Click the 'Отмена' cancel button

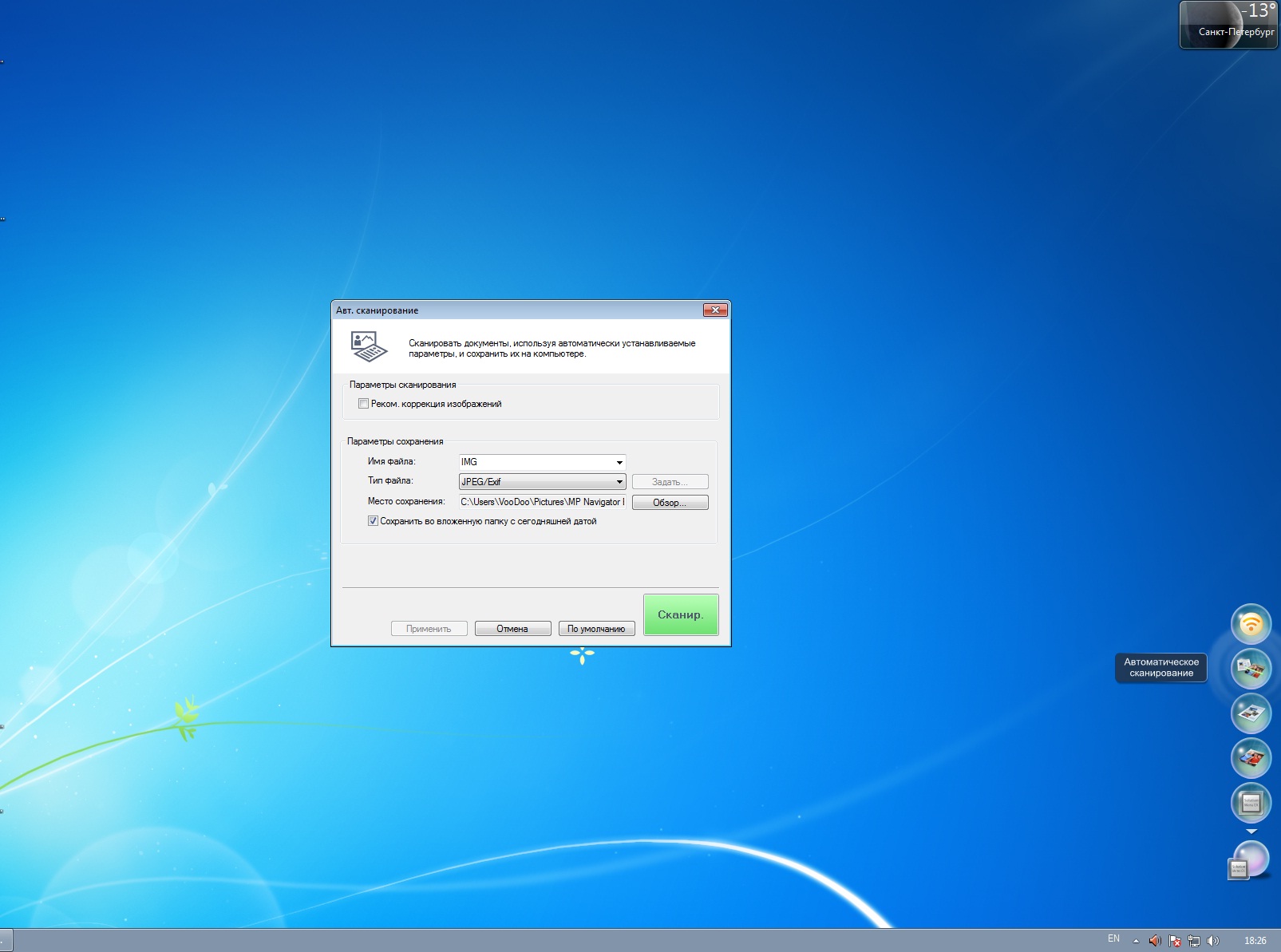coord(512,629)
